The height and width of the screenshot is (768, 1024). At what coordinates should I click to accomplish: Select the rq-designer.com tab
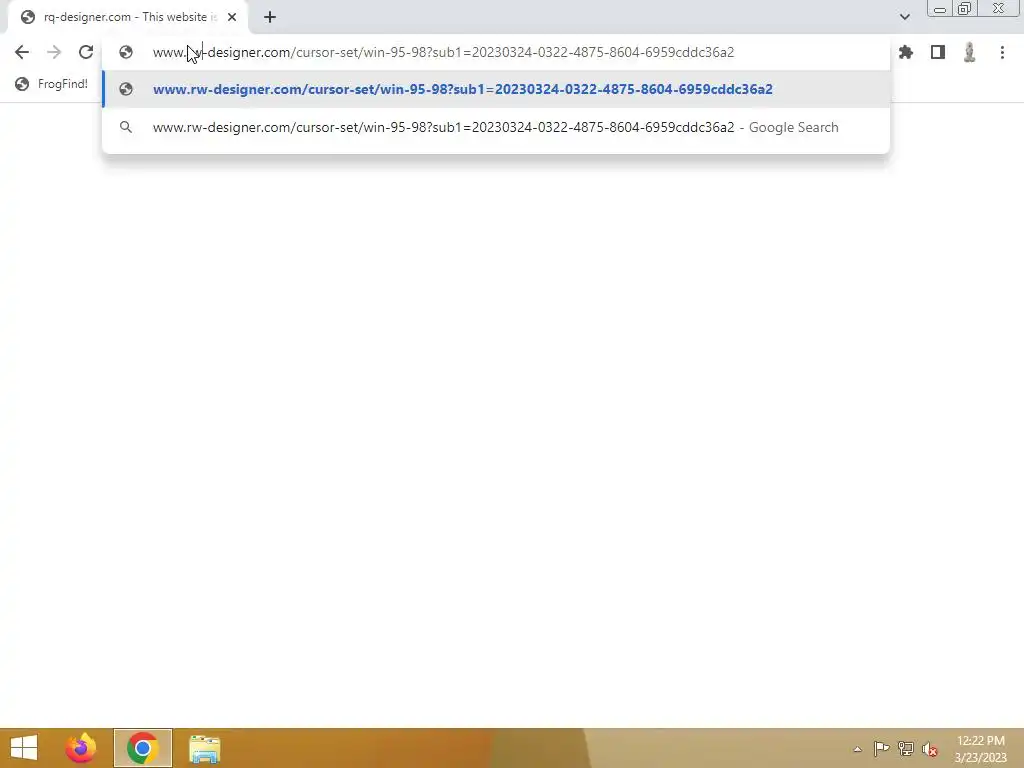[128, 17]
